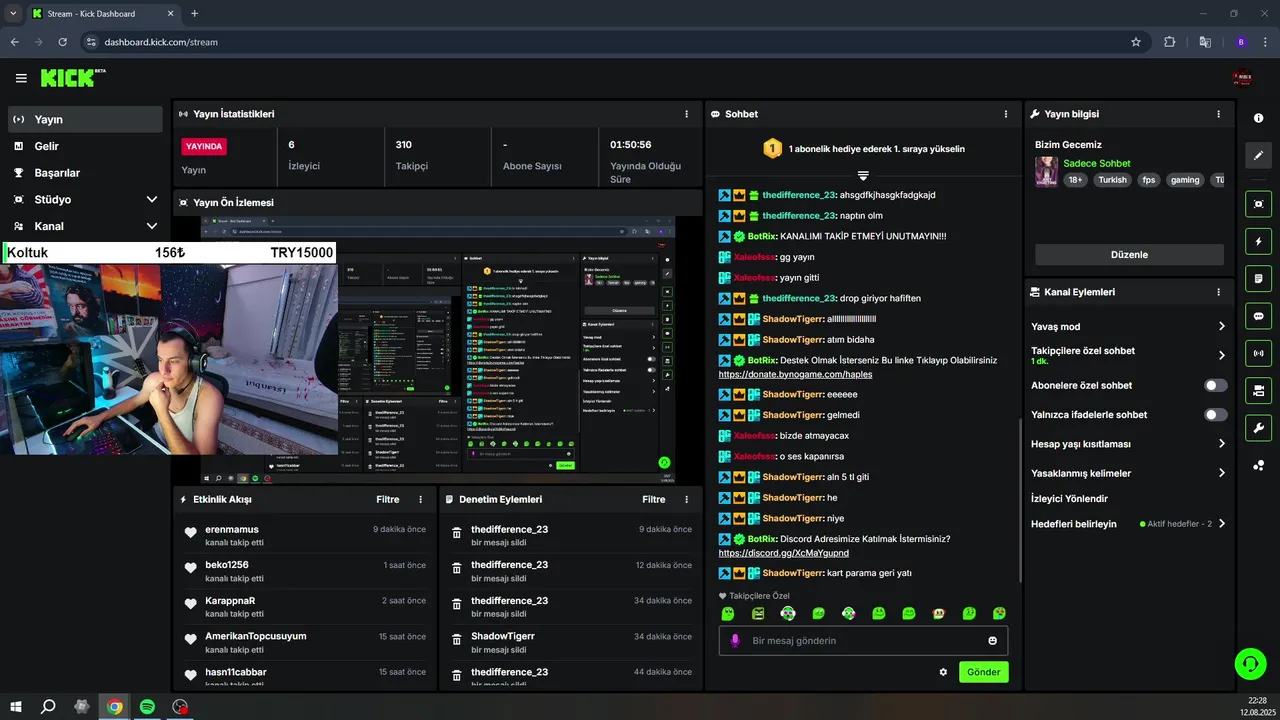1280x720 pixels.
Task: Click the KICK logo
Action: (73, 78)
